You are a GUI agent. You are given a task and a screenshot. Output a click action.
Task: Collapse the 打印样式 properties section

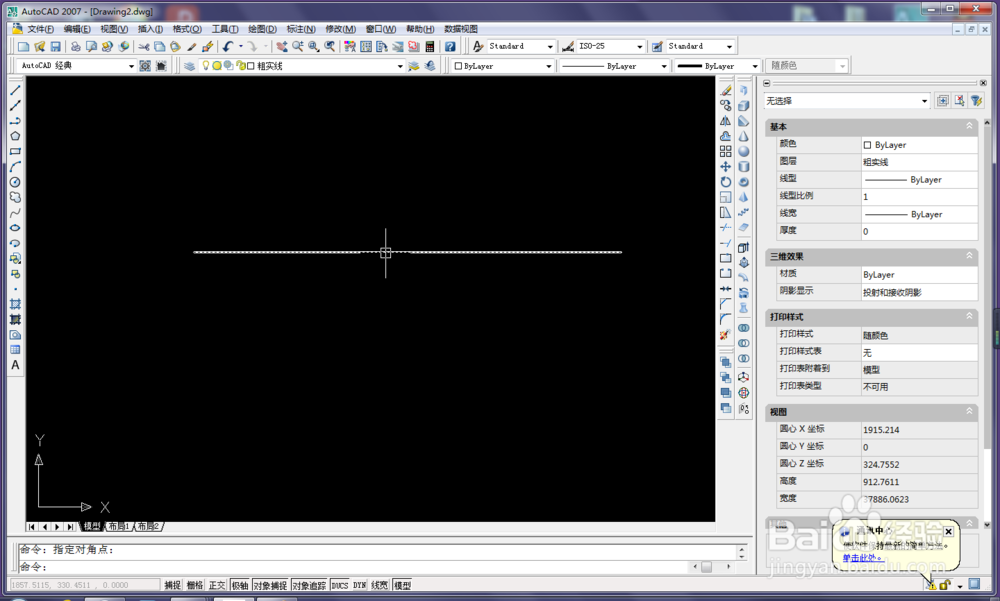pos(969,316)
